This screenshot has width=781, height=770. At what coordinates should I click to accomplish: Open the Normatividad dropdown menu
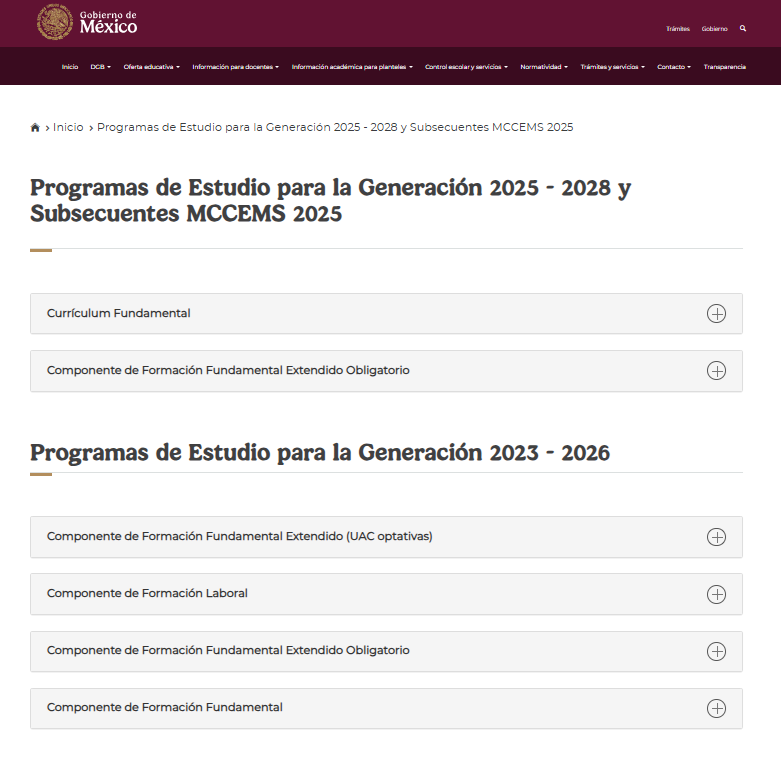(x=543, y=67)
